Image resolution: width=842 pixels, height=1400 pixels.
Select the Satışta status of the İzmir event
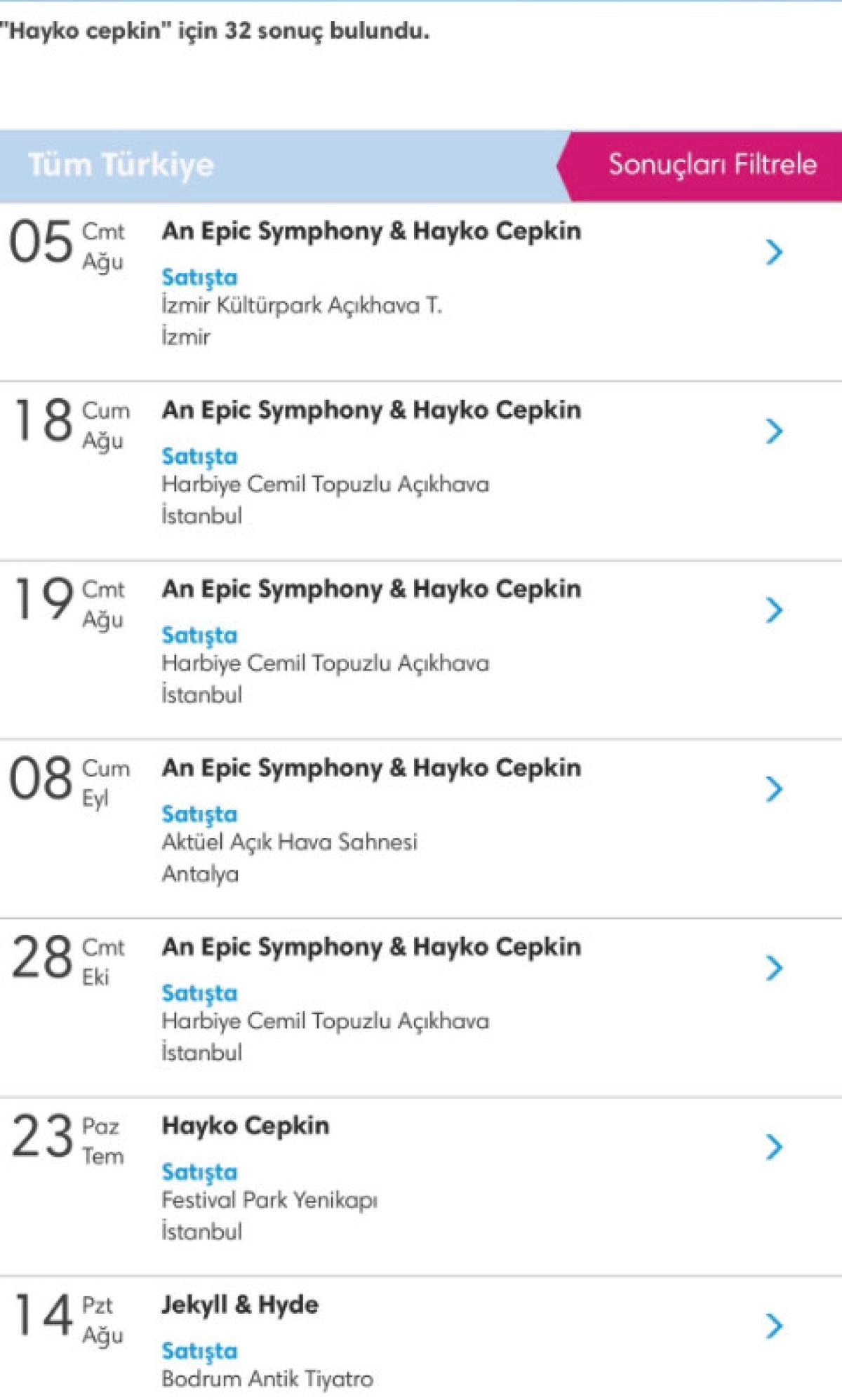199,277
